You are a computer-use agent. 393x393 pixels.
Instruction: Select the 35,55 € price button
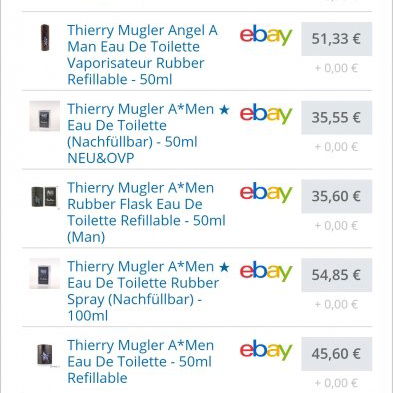coord(336,117)
